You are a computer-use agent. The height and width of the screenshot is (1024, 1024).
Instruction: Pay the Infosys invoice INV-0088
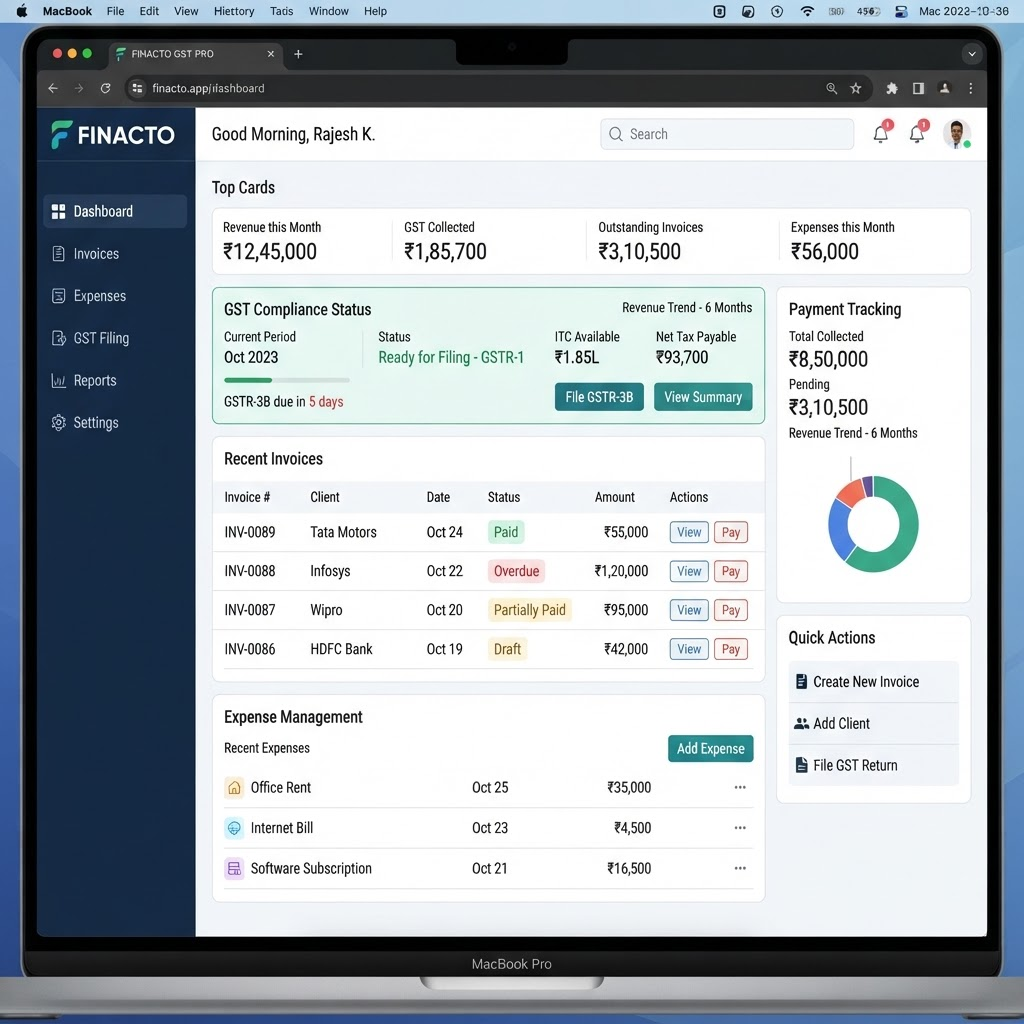[x=731, y=571]
